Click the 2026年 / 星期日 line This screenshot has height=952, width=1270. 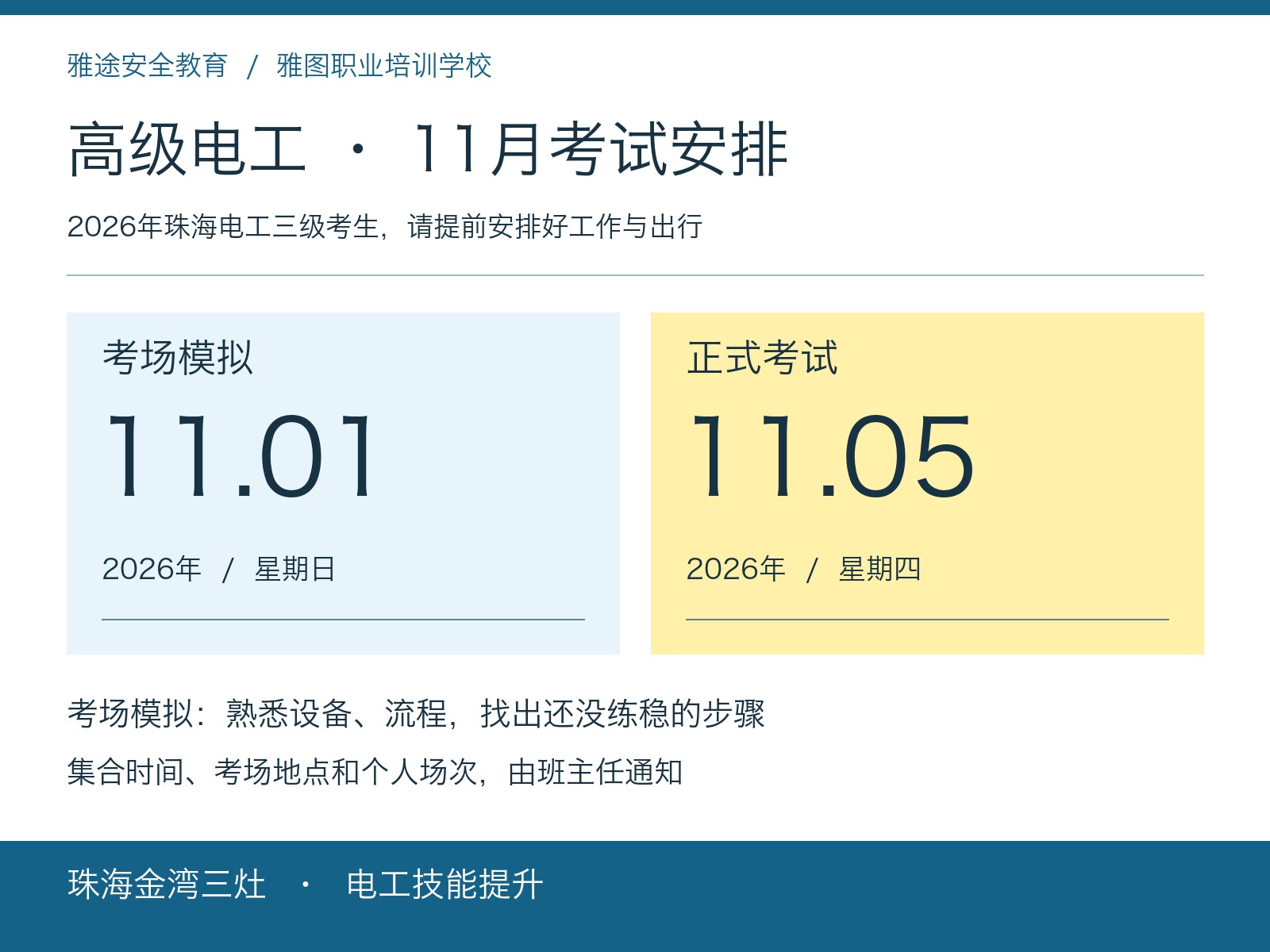click(219, 569)
